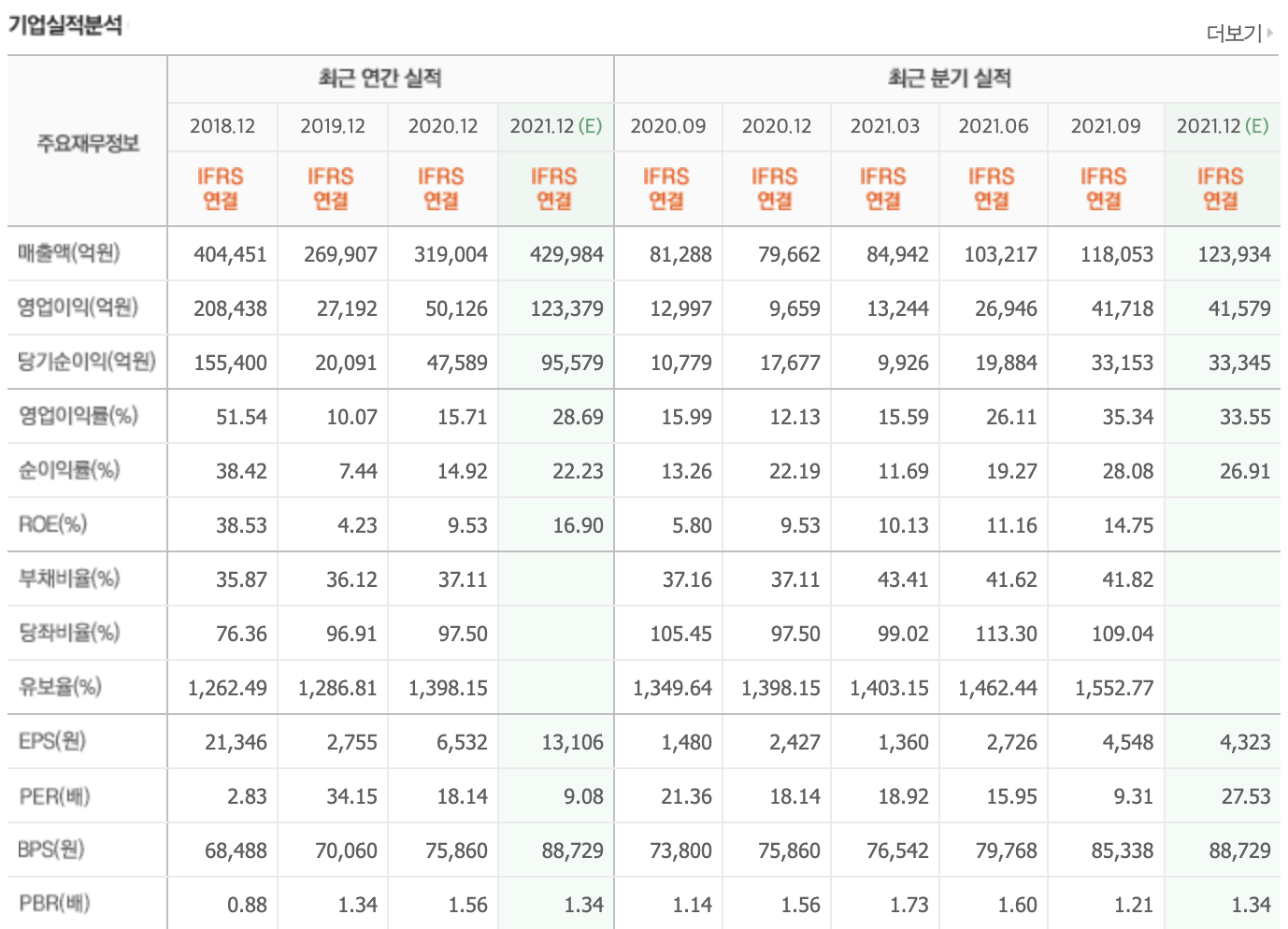Click the 당기순이익(억원) row label
The image size is (1288, 929).
click(87, 362)
